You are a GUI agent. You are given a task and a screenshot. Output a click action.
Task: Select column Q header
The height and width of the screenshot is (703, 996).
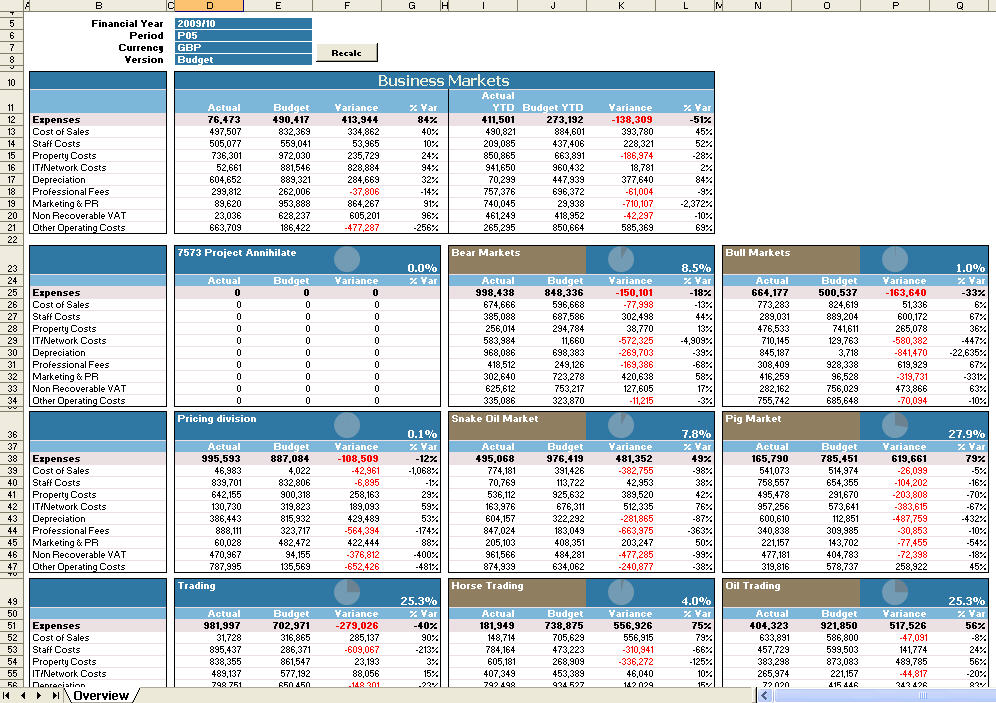tap(960, 6)
